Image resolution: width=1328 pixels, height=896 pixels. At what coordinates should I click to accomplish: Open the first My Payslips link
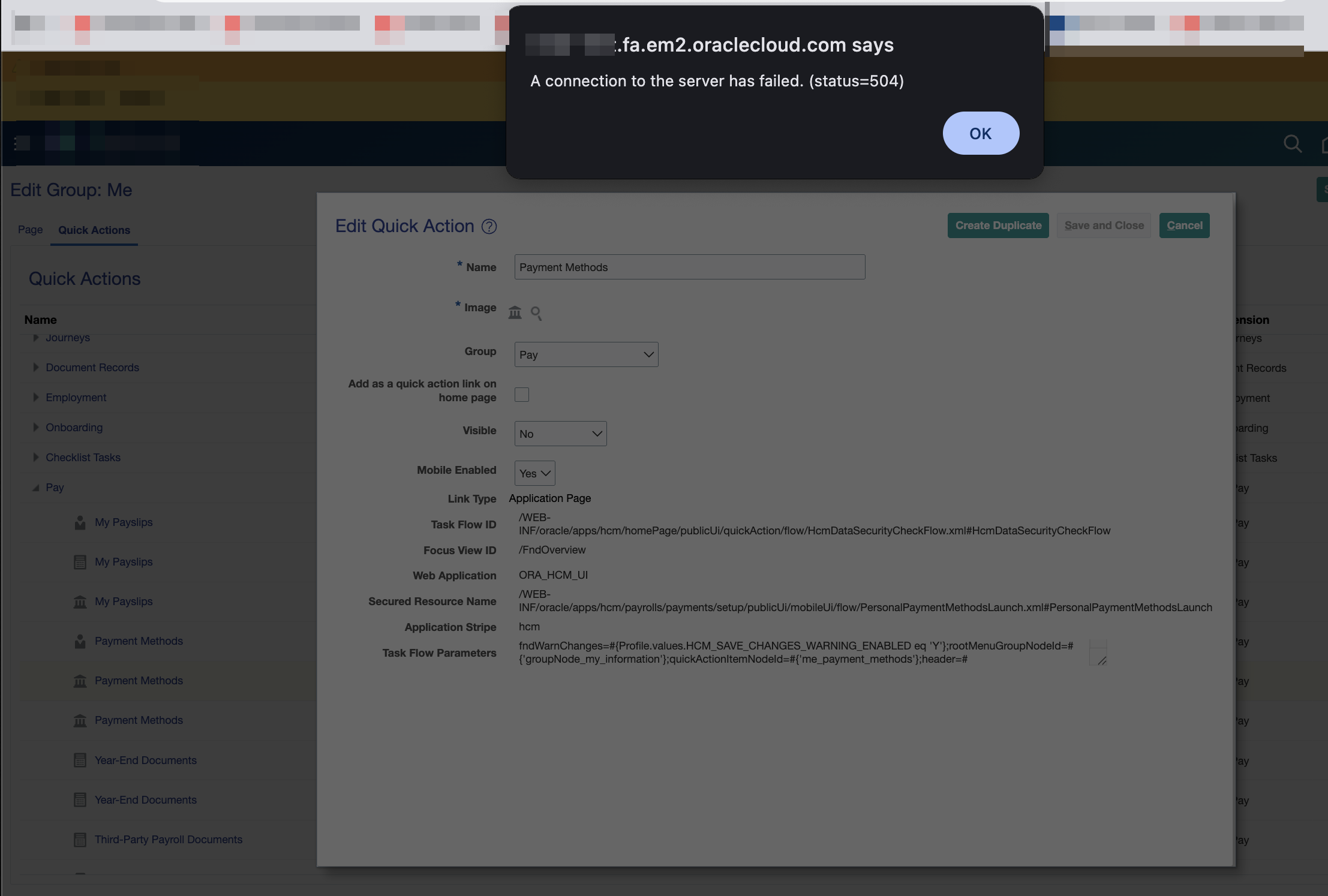point(124,522)
